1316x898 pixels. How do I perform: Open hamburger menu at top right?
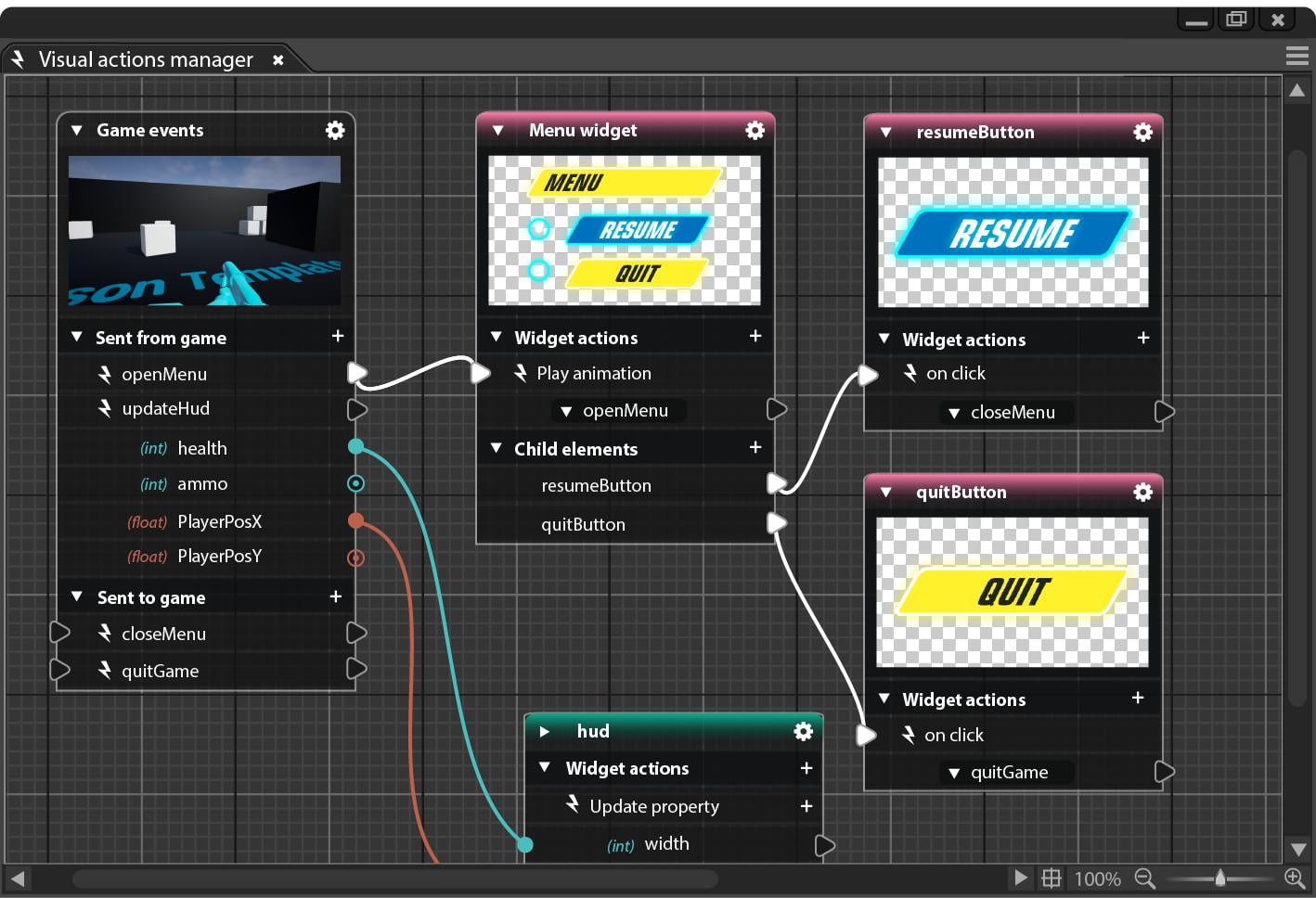(1297, 57)
